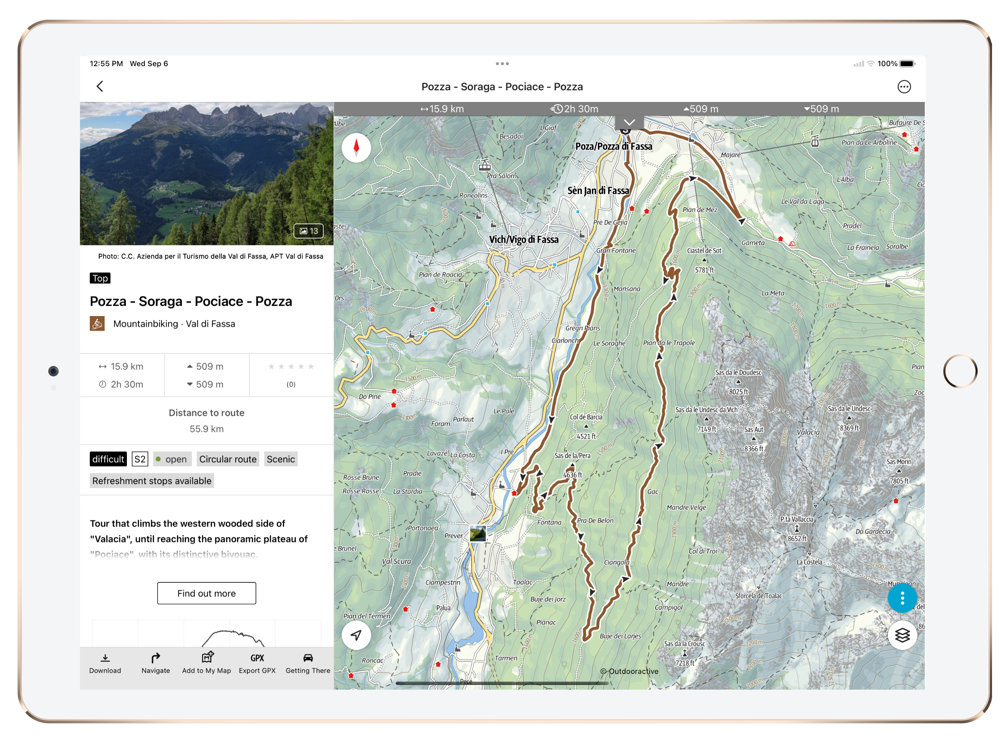Open the more options circle menu
The width and height of the screenshot is (1000, 750).
point(904,87)
